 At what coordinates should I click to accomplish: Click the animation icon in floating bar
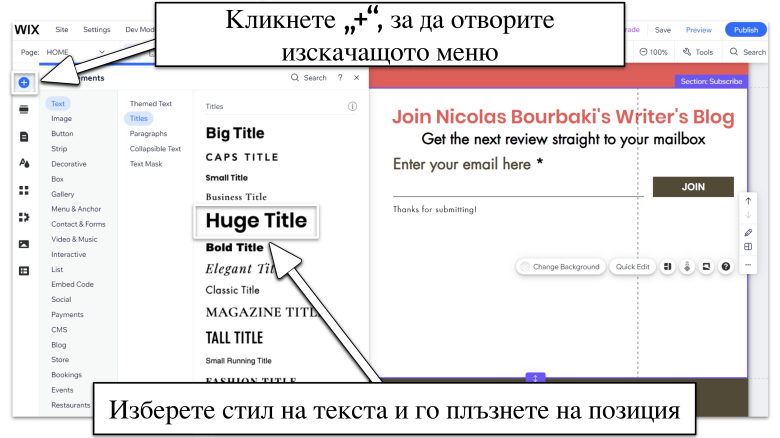[x=687, y=267]
